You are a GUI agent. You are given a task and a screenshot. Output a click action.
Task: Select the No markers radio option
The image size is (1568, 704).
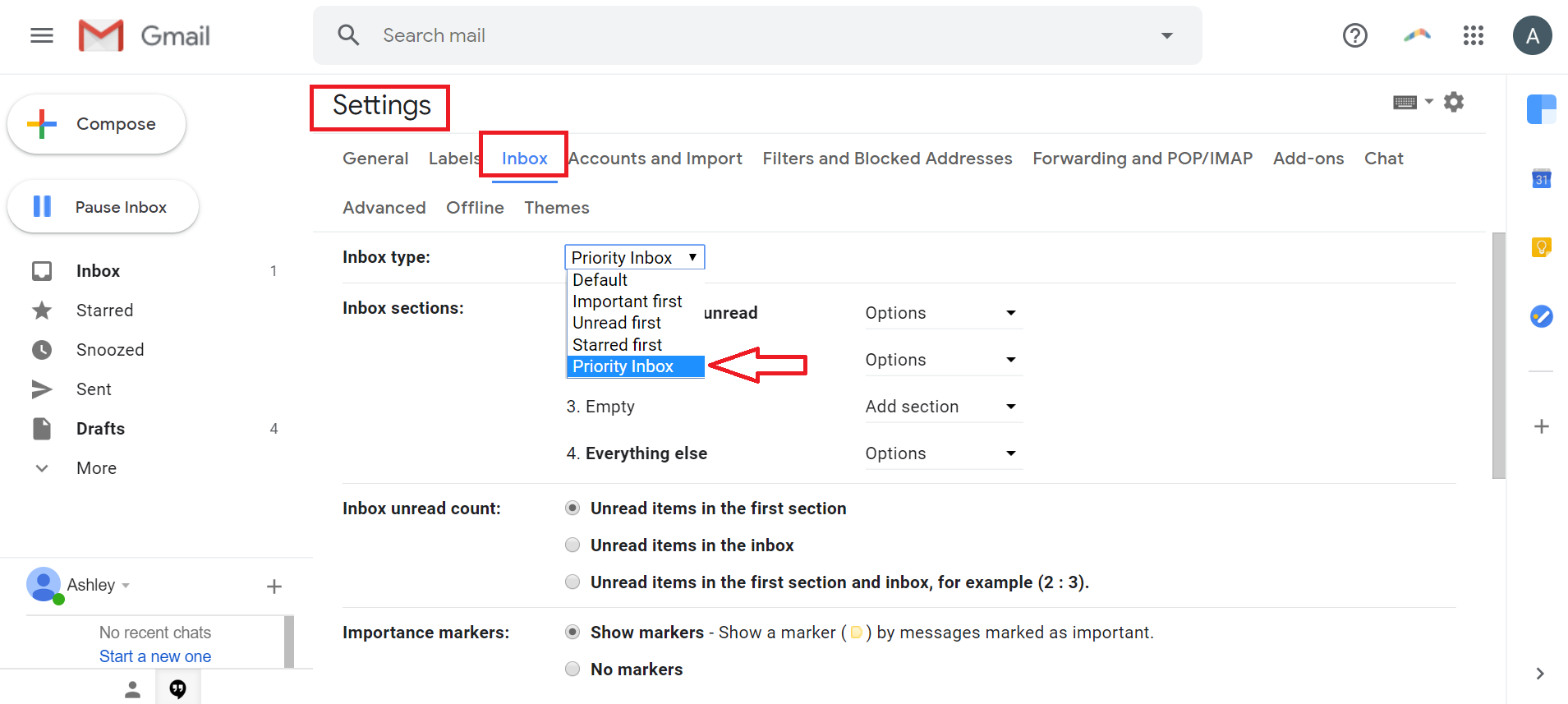(x=572, y=669)
